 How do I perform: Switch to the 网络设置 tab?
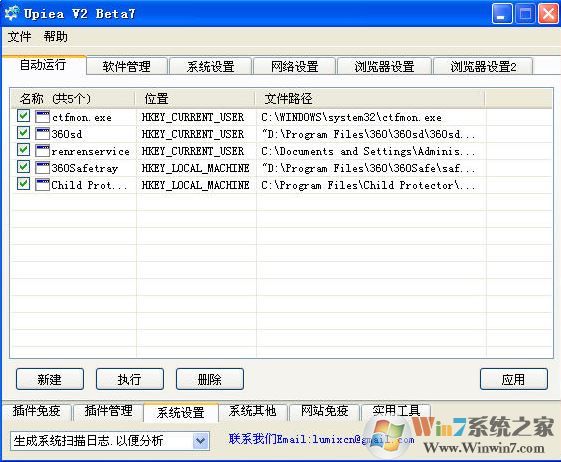click(294, 66)
